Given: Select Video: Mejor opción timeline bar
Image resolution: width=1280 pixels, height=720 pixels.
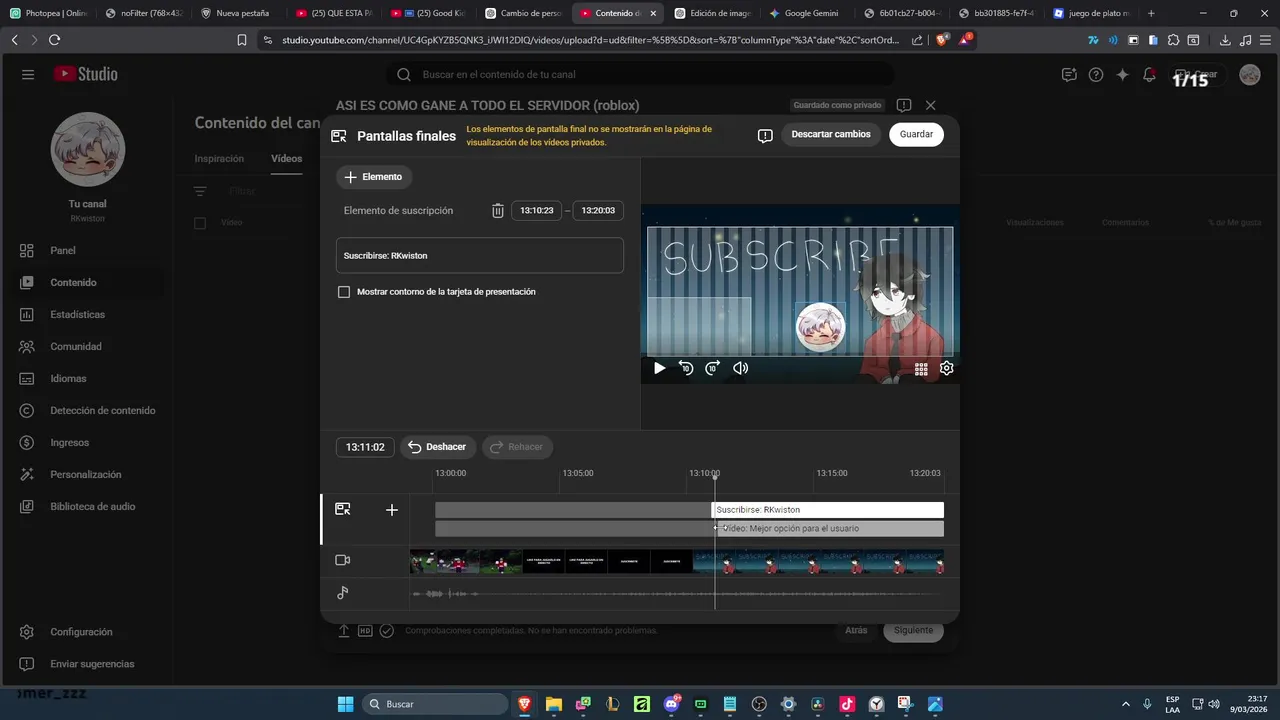Looking at the screenshot, I should [830, 528].
